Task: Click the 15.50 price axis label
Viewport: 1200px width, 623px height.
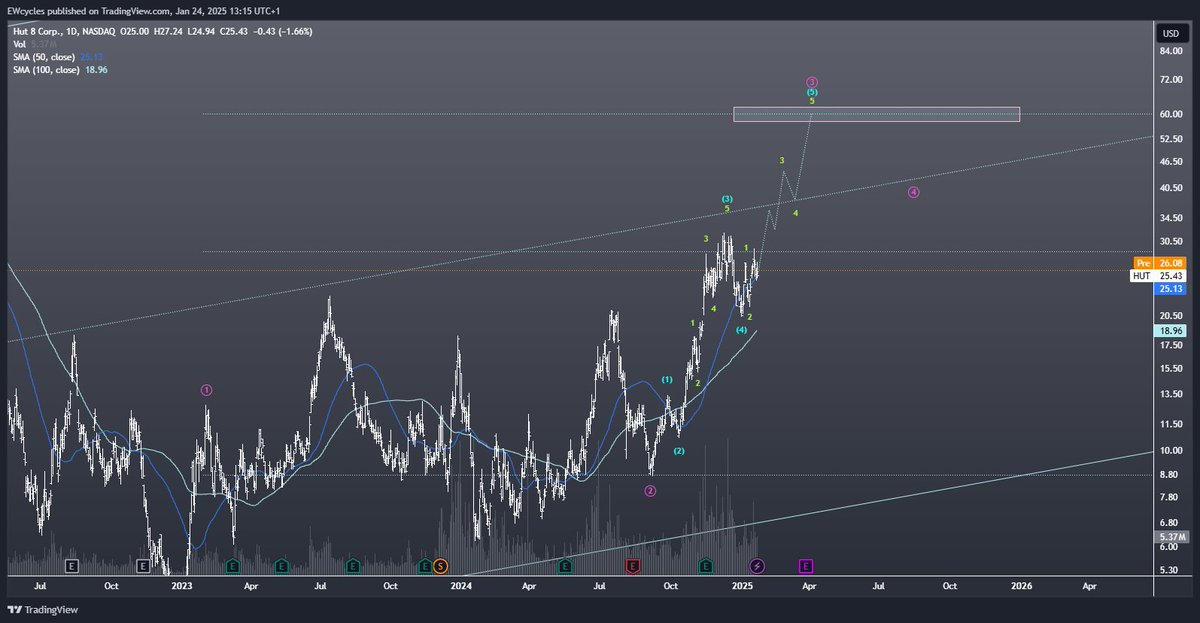Action: click(1170, 368)
